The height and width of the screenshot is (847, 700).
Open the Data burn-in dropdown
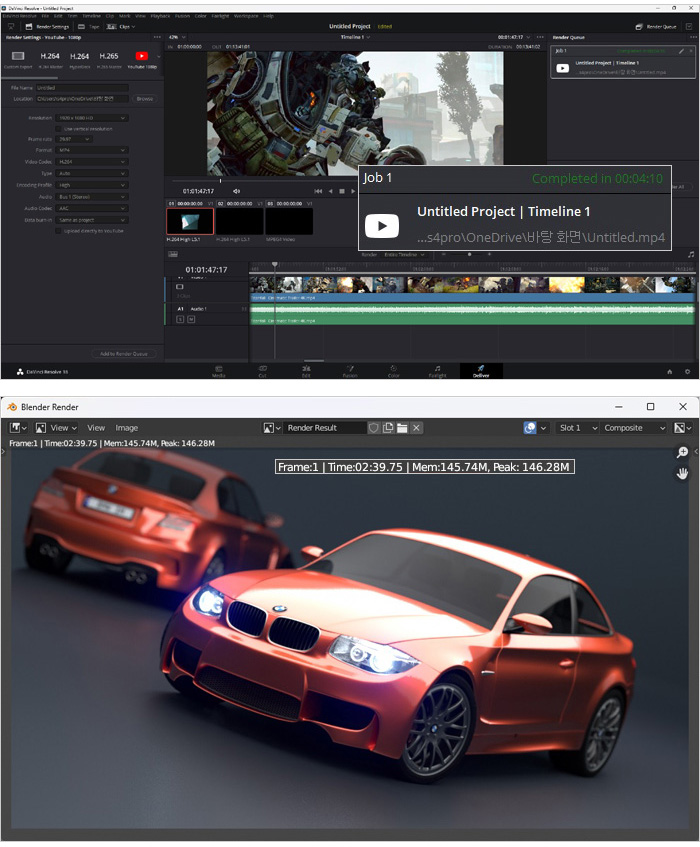(92, 220)
